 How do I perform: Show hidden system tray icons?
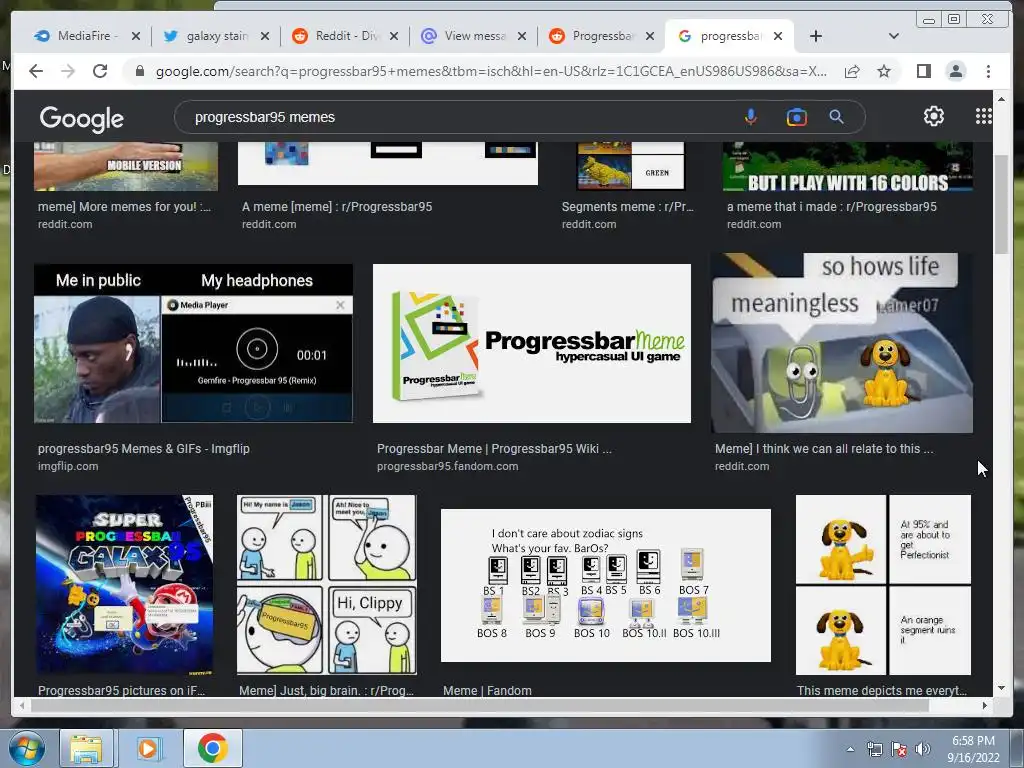tap(850, 749)
